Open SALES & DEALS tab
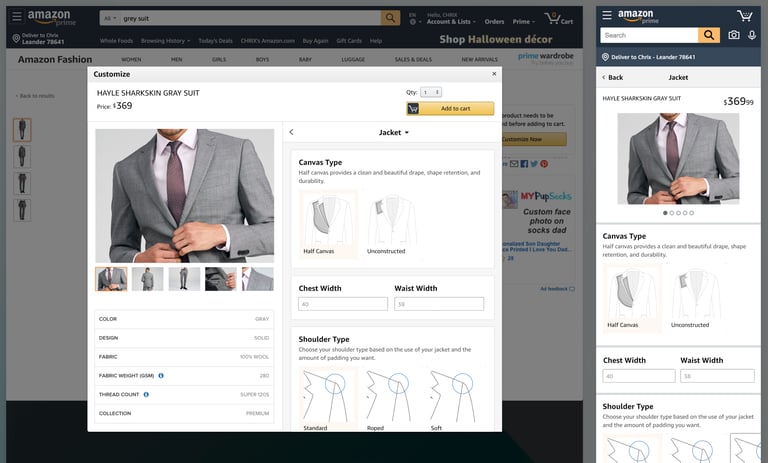This screenshot has height=463, width=768. point(413,60)
